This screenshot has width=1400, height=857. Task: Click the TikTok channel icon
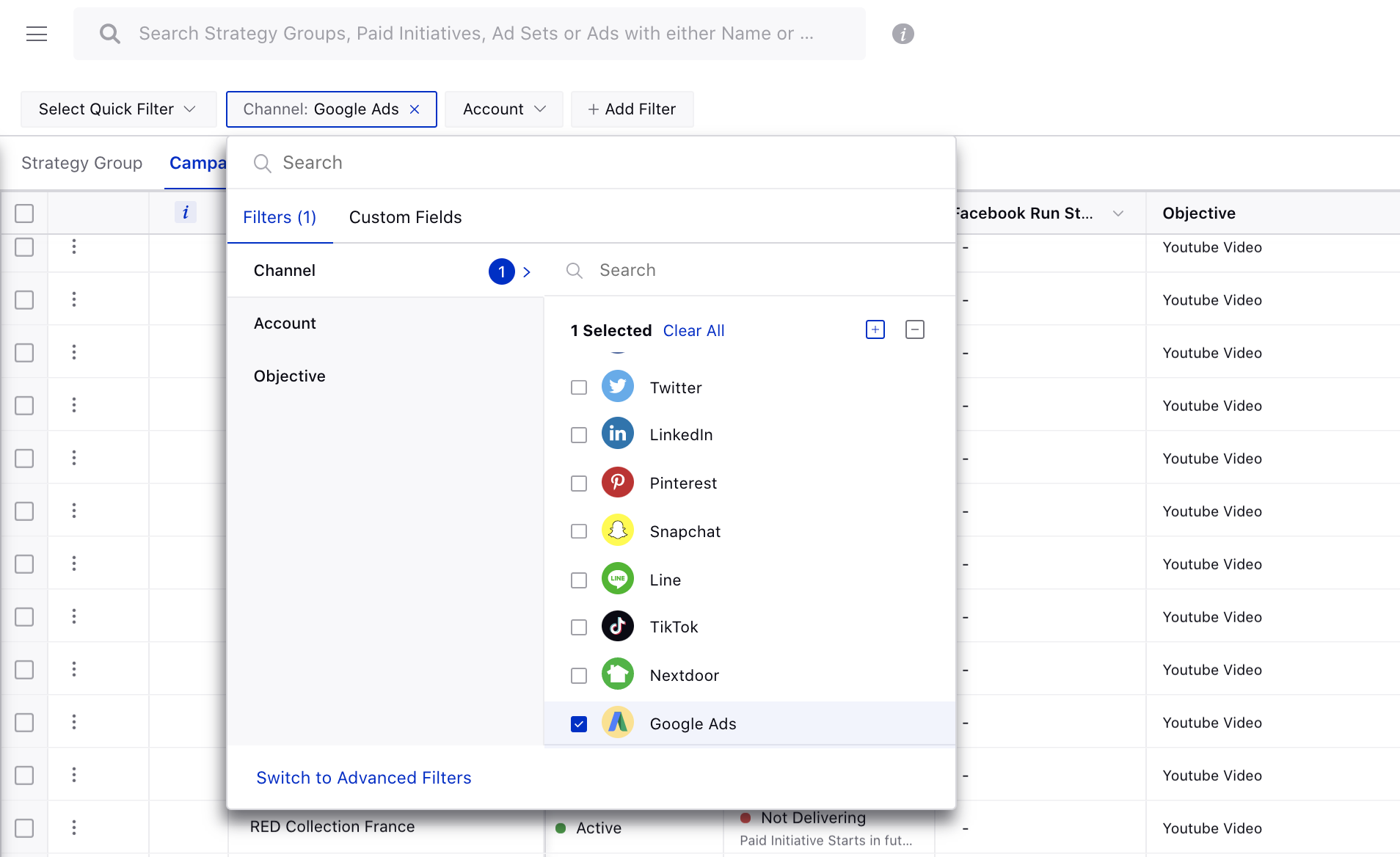click(x=618, y=626)
